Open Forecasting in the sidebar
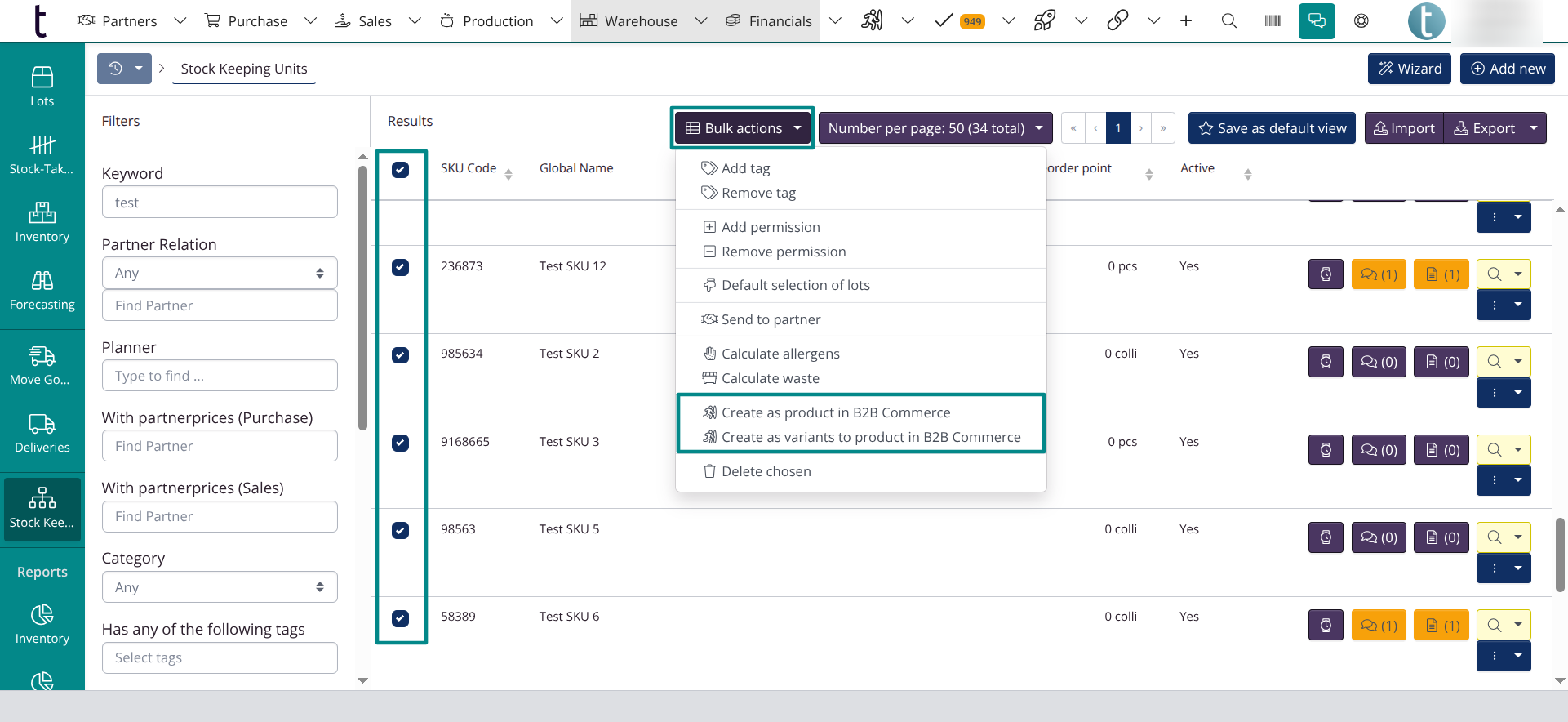The image size is (1568, 722). tap(42, 290)
